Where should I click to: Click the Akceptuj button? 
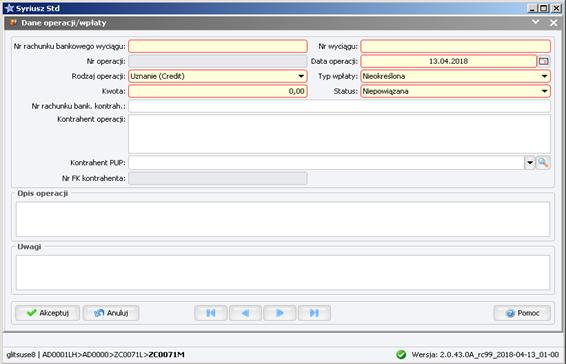pyautogui.click(x=48, y=313)
